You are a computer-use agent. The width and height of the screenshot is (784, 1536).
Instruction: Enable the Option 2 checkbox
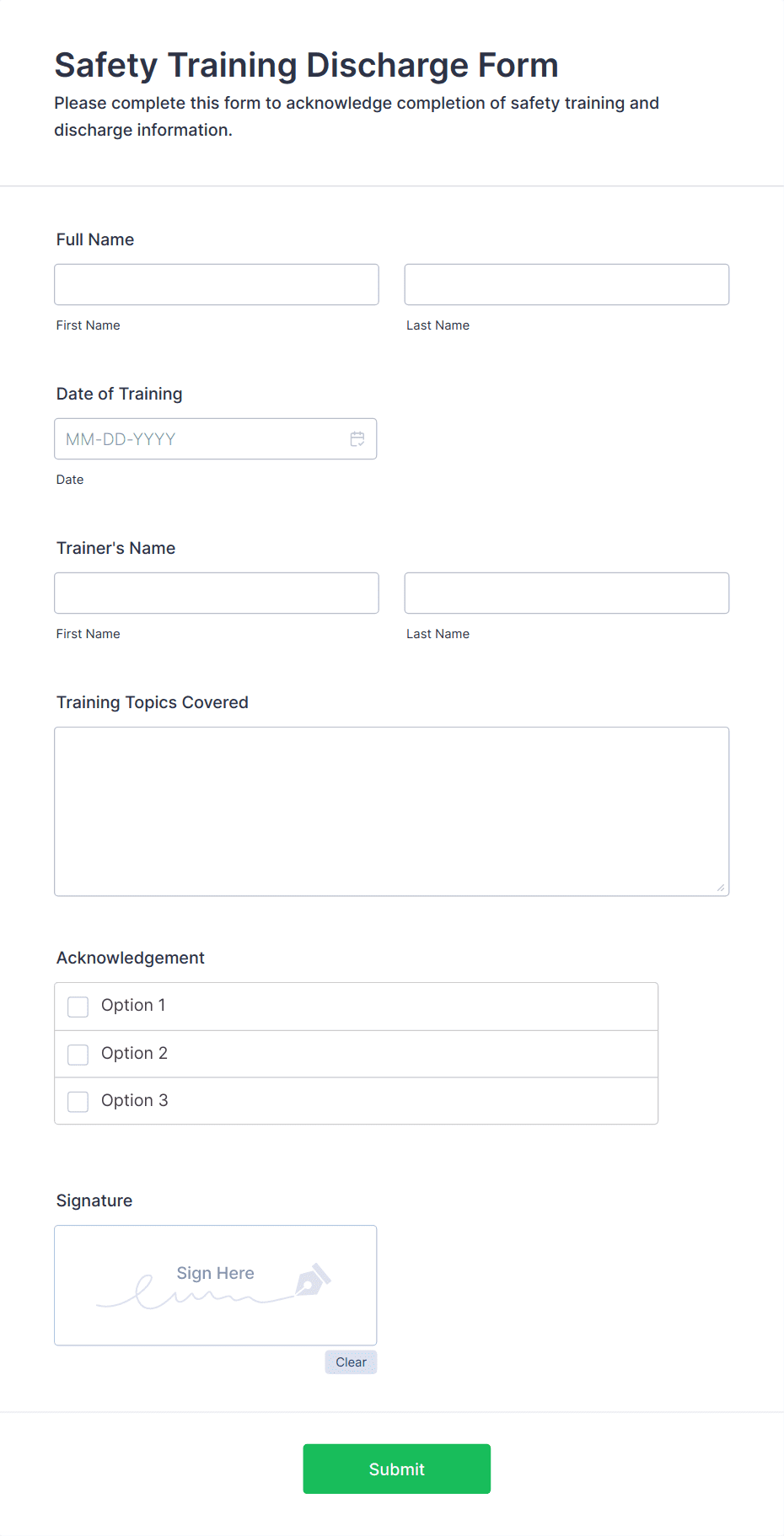[78, 1054]
